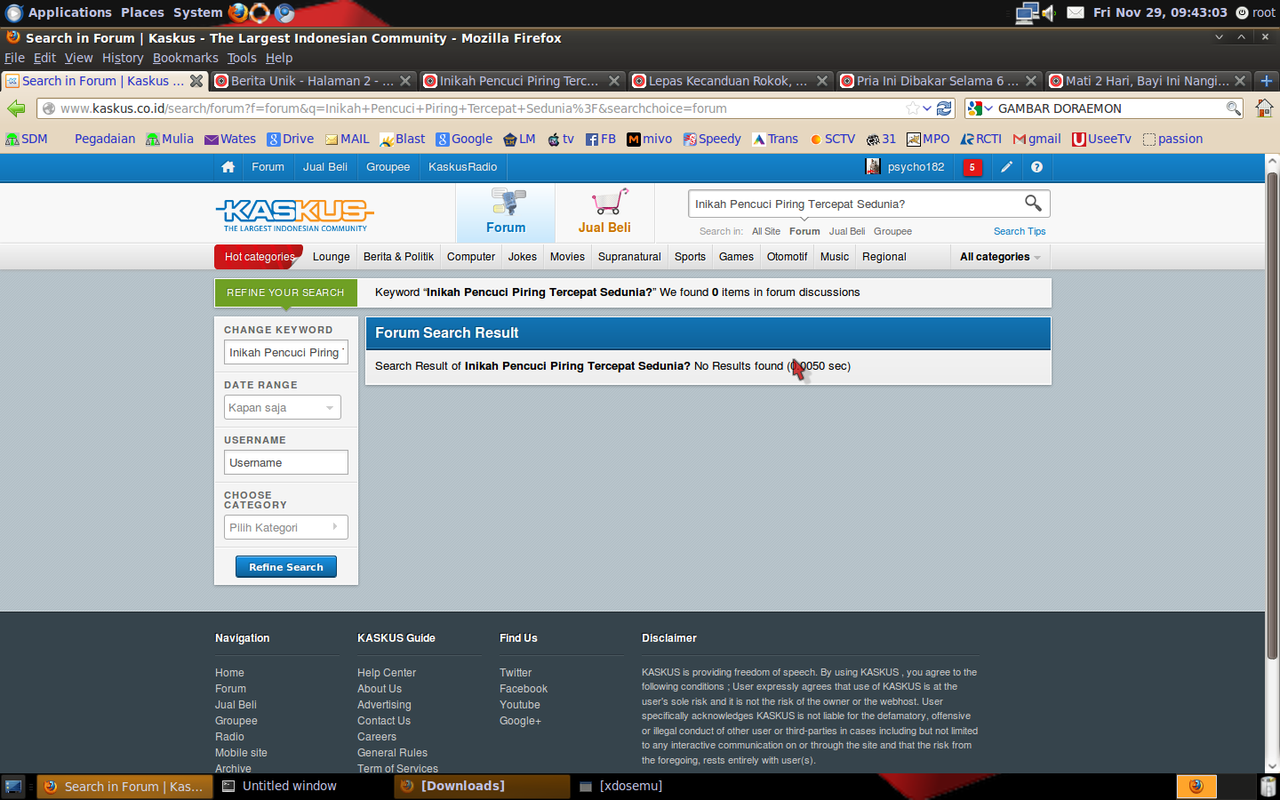Screen dimensions: 1280x800
Task: Bookmark this page with the star icon
Action: click(912, 108)
